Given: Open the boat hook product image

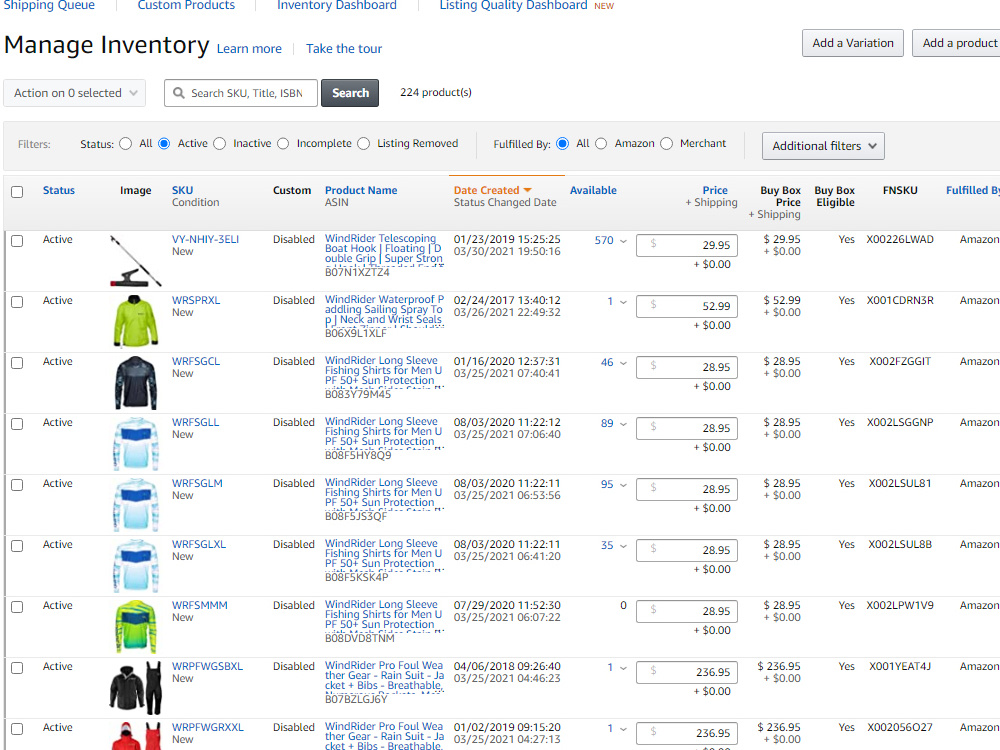Looking at the screenshot, I should (135, 261).
